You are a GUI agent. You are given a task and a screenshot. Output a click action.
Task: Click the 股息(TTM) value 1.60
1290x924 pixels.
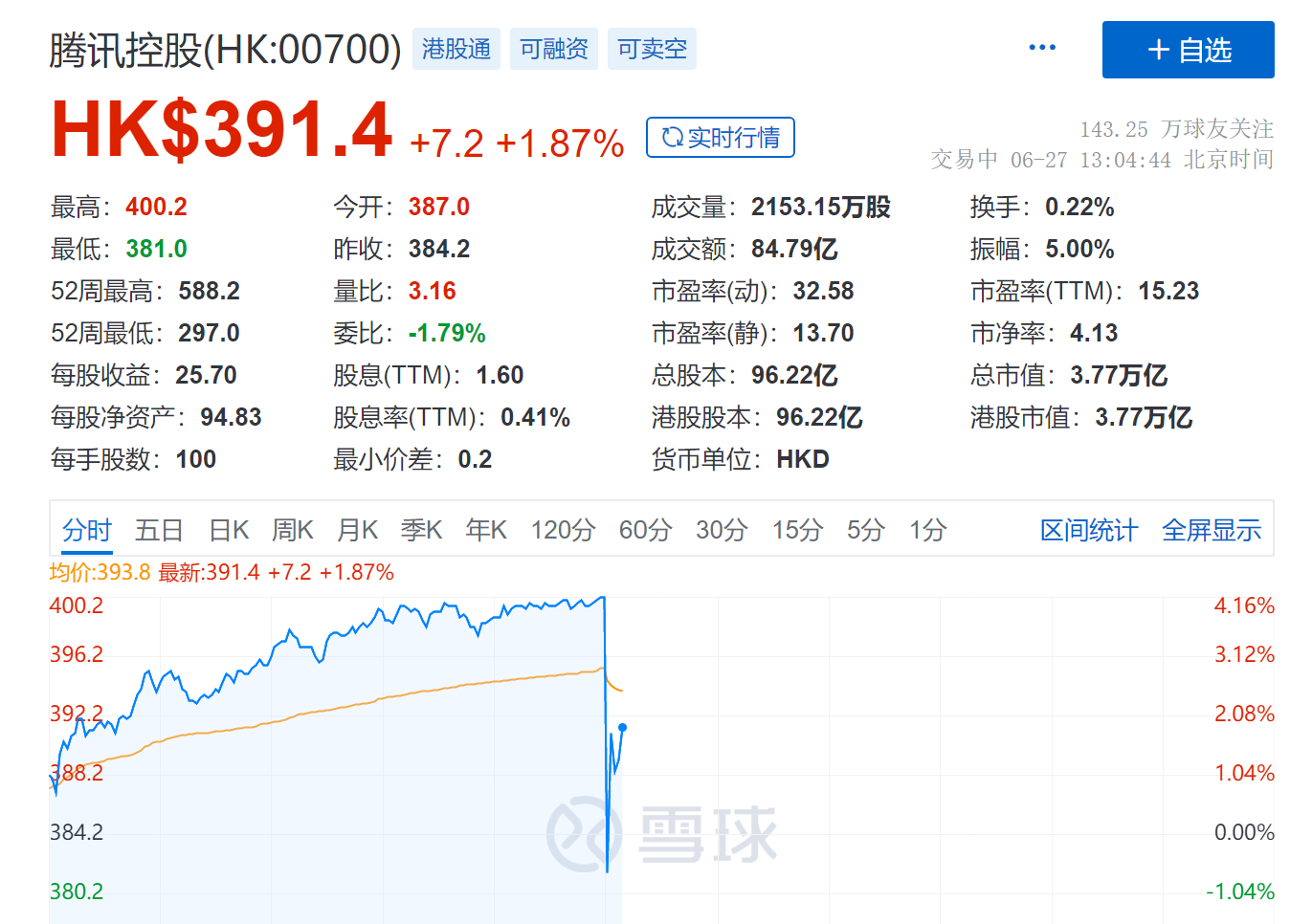point(500,375)
